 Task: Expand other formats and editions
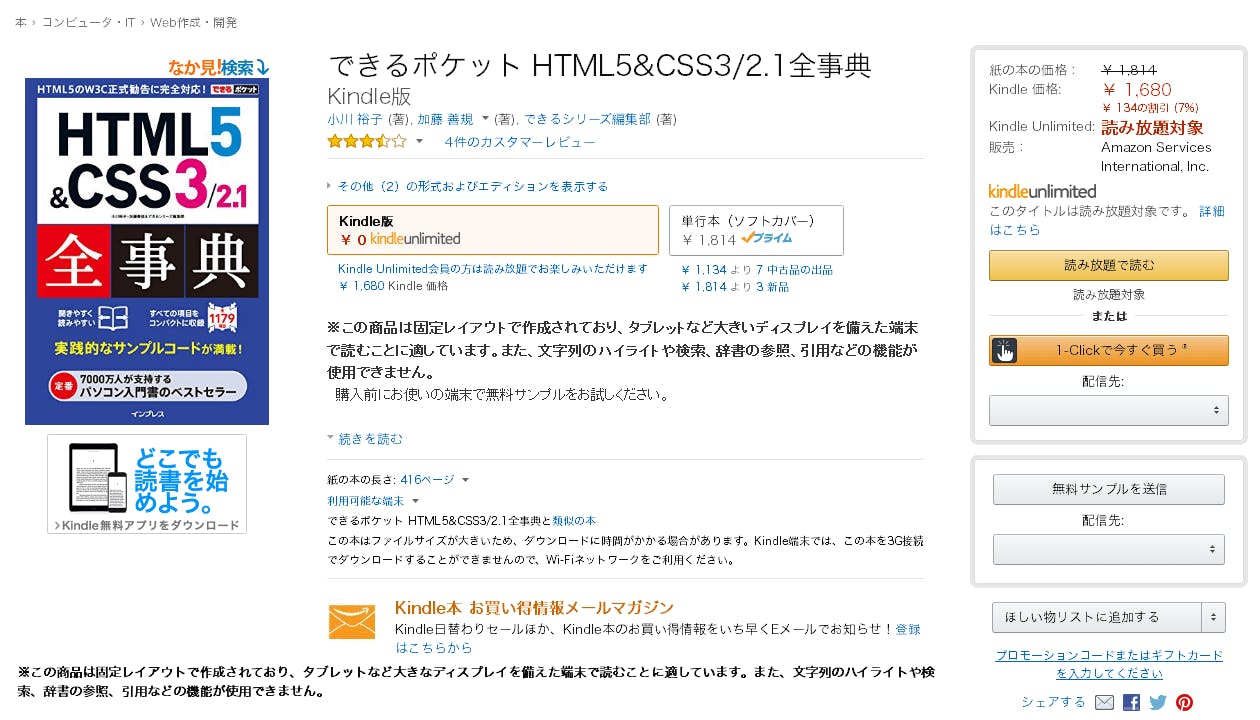point(471,186)
